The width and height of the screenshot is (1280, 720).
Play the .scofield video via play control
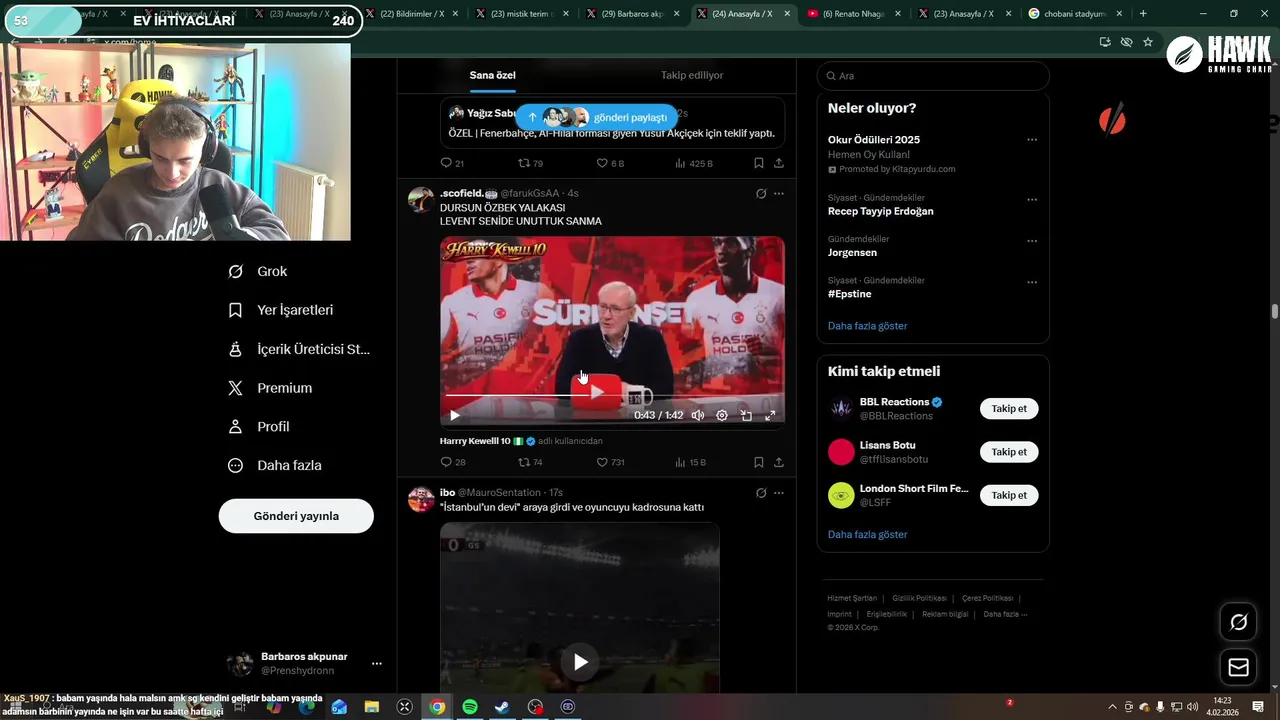(454, 415)
